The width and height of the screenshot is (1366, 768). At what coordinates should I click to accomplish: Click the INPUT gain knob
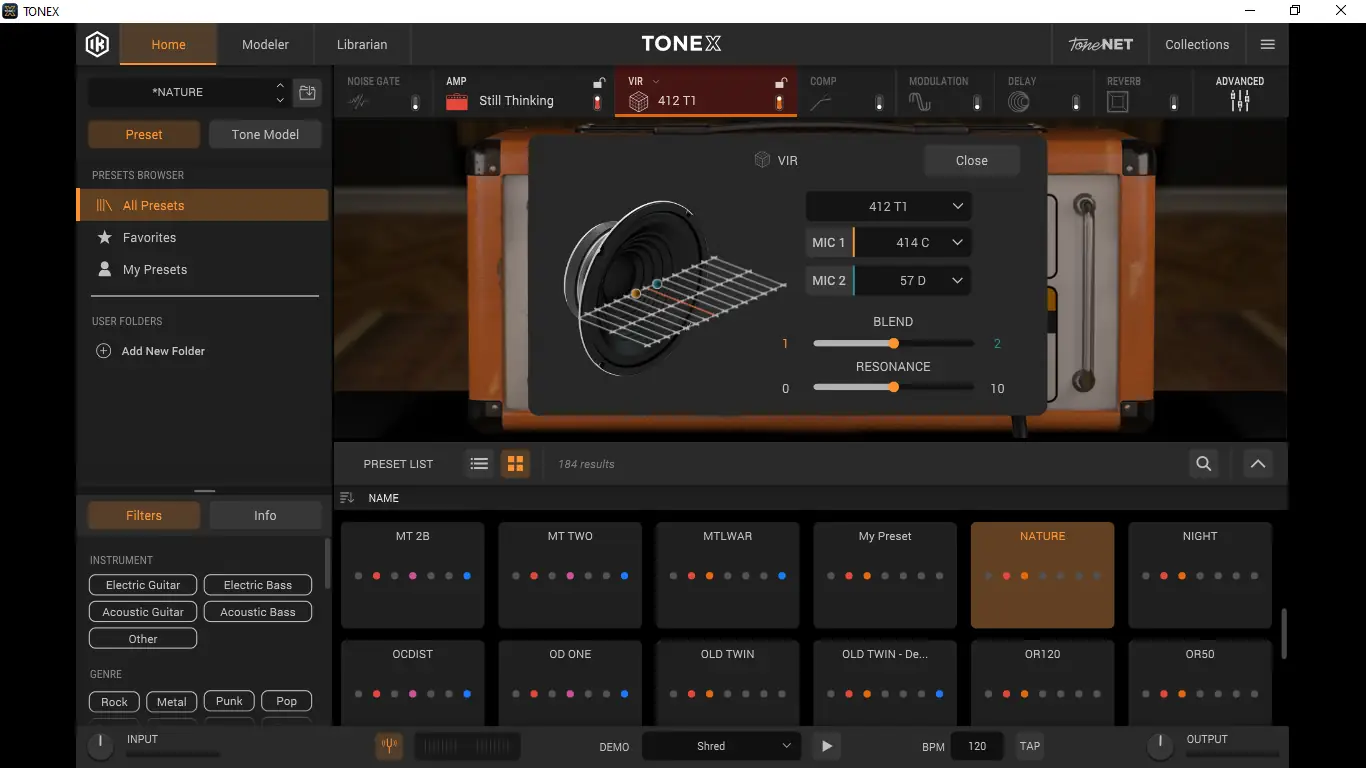point(100,744)
